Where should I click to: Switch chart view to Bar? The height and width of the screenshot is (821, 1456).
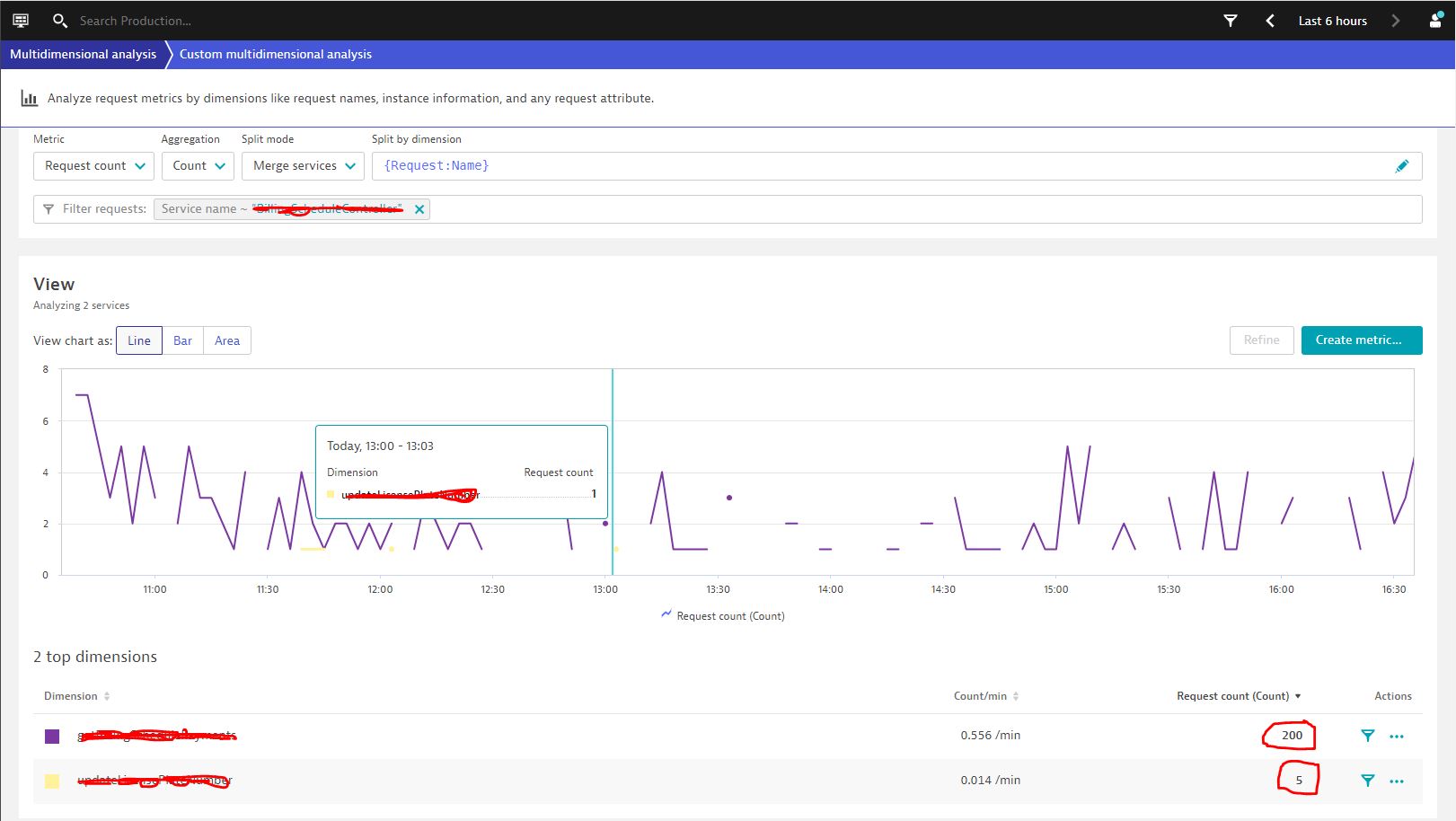(x=182, y=340)
